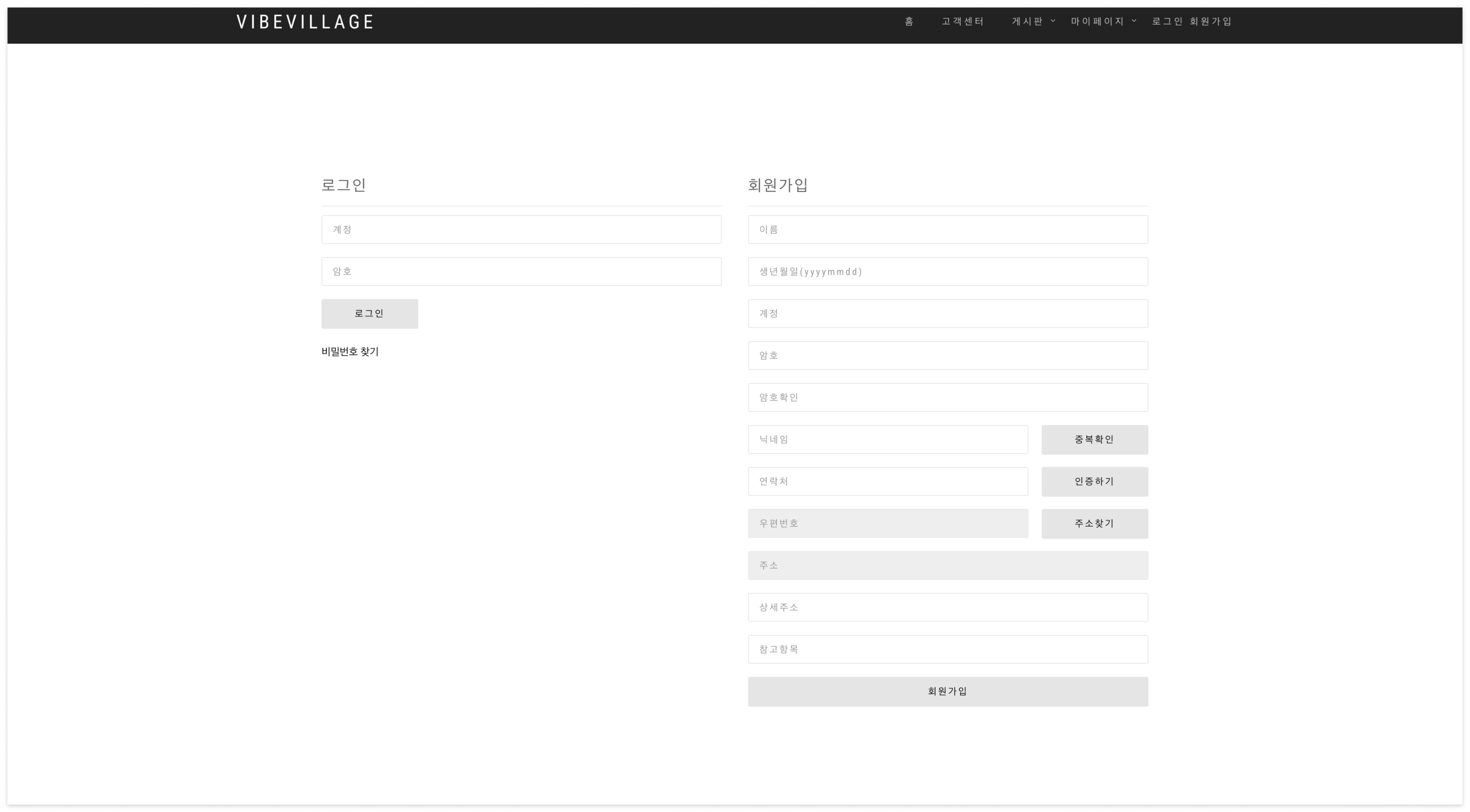Image resolution: width=1470 pixels, height=812 pixels.
Task: Expand the 게시판 dropdown chevron
Action: pos(1053,21)
